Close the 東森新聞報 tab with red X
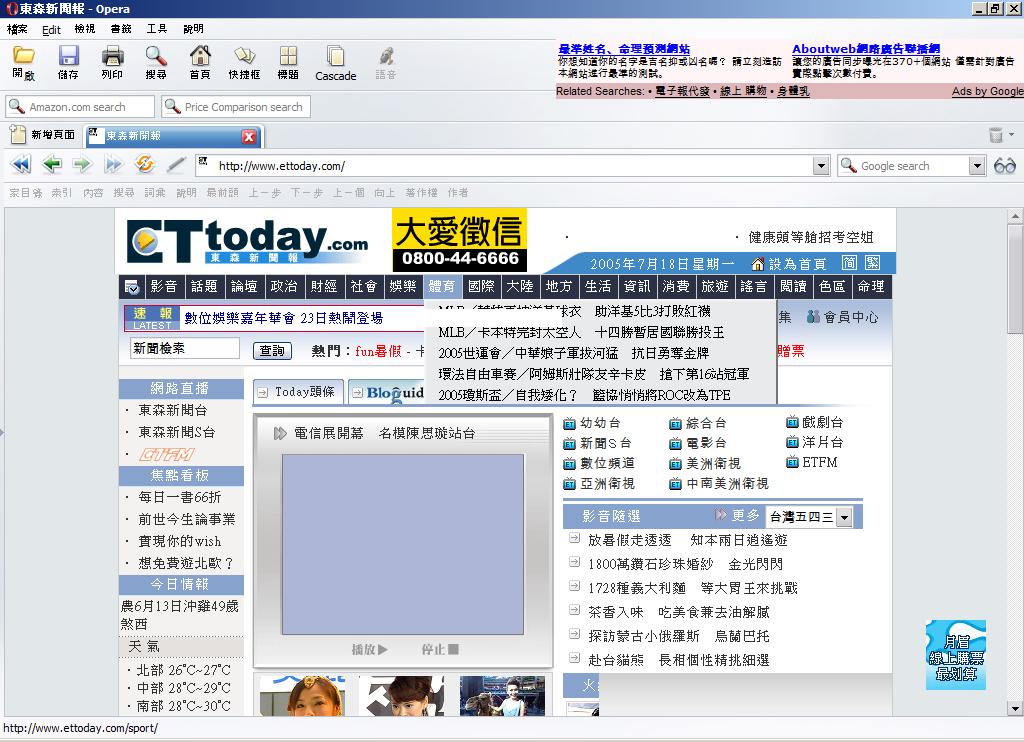The image size is (1024, 742). pyautogui.click(x=249, y=136)
